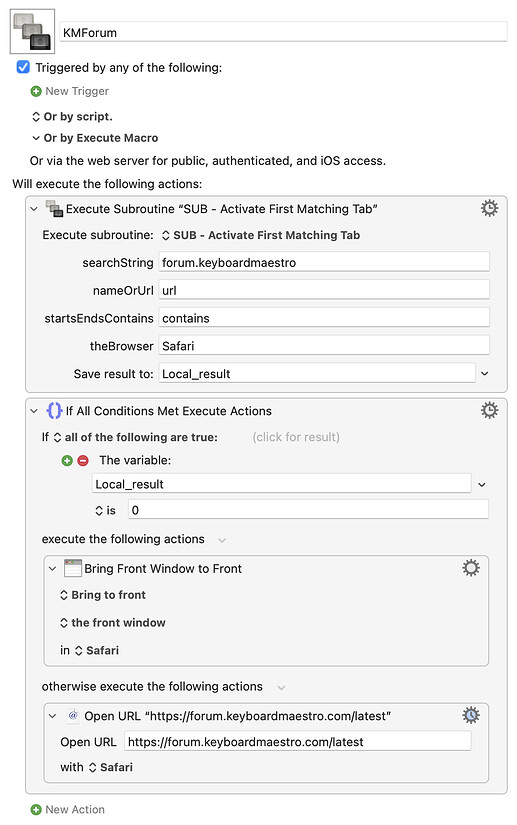The height and width of the screenshot is (825, 517).
Task: Click the KMForum macro icon well
Action: 32,32
